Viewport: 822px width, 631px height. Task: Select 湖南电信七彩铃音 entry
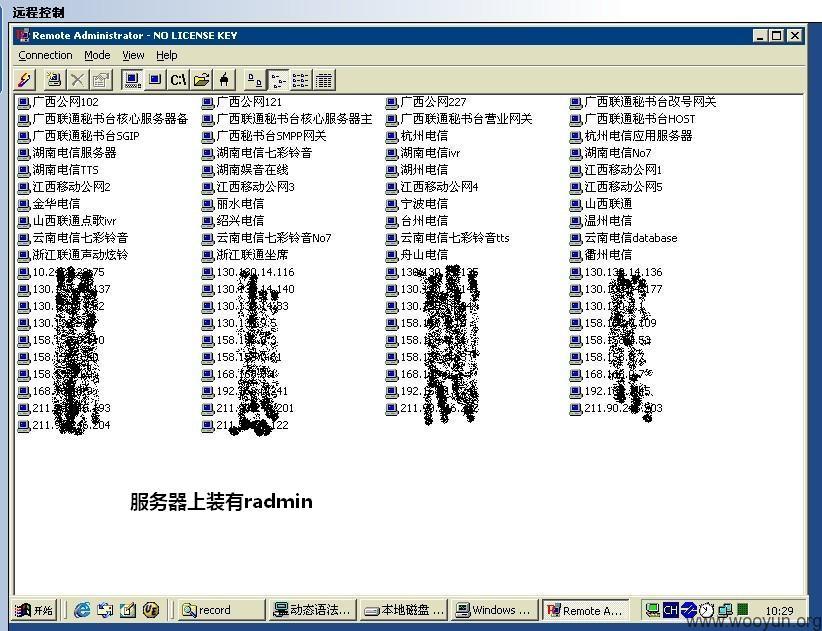[x=257, y=153]
